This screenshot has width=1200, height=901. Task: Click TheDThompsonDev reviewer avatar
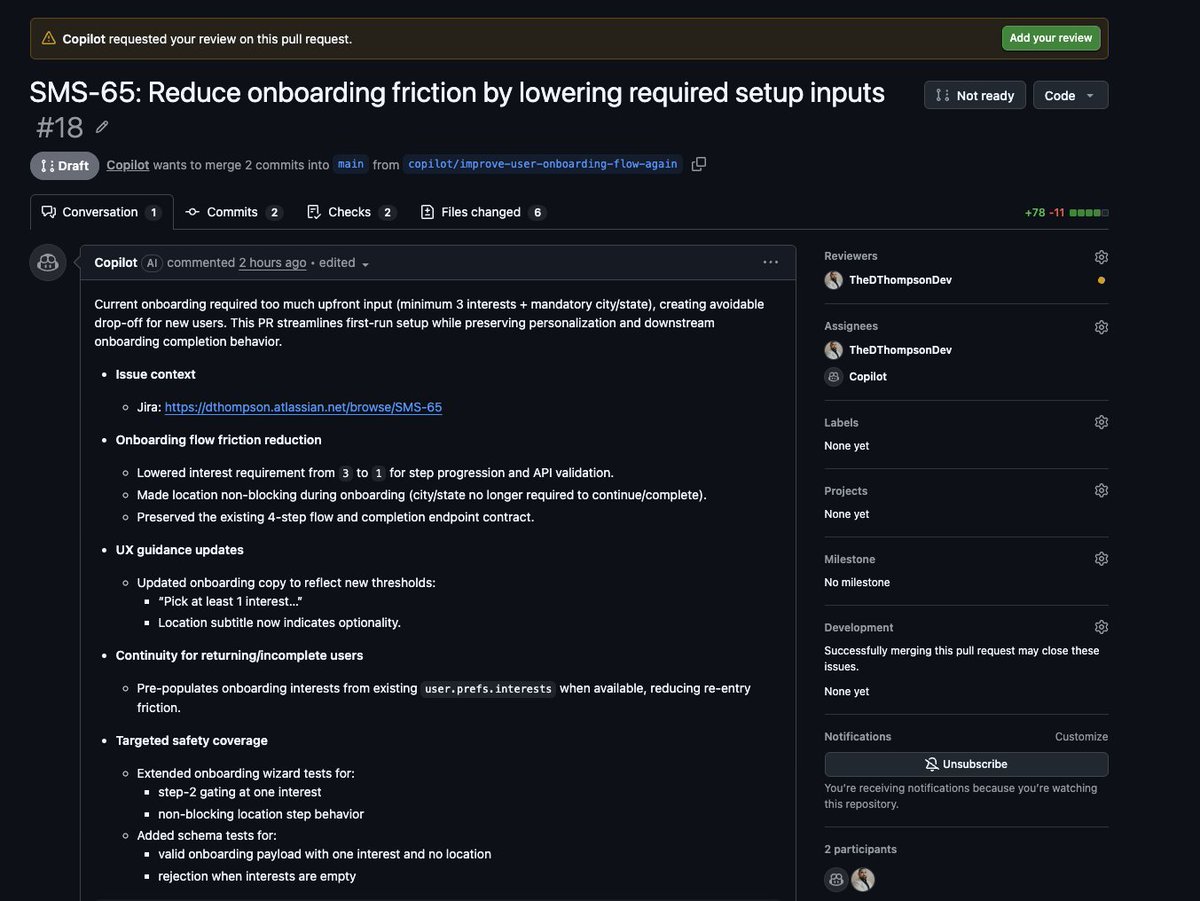(x=833, y=280)
